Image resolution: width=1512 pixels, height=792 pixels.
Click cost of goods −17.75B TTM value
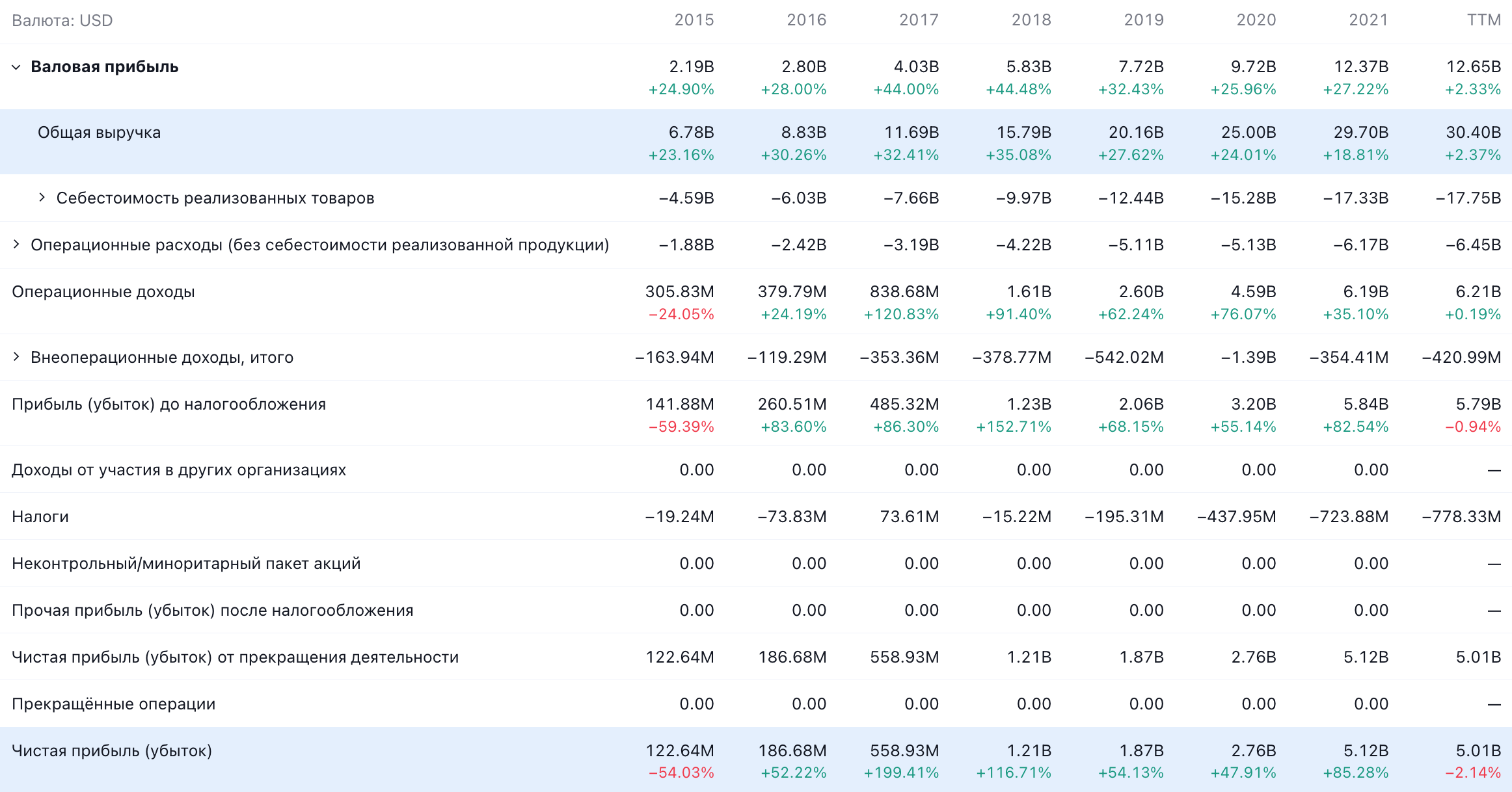click(1468, 198)
